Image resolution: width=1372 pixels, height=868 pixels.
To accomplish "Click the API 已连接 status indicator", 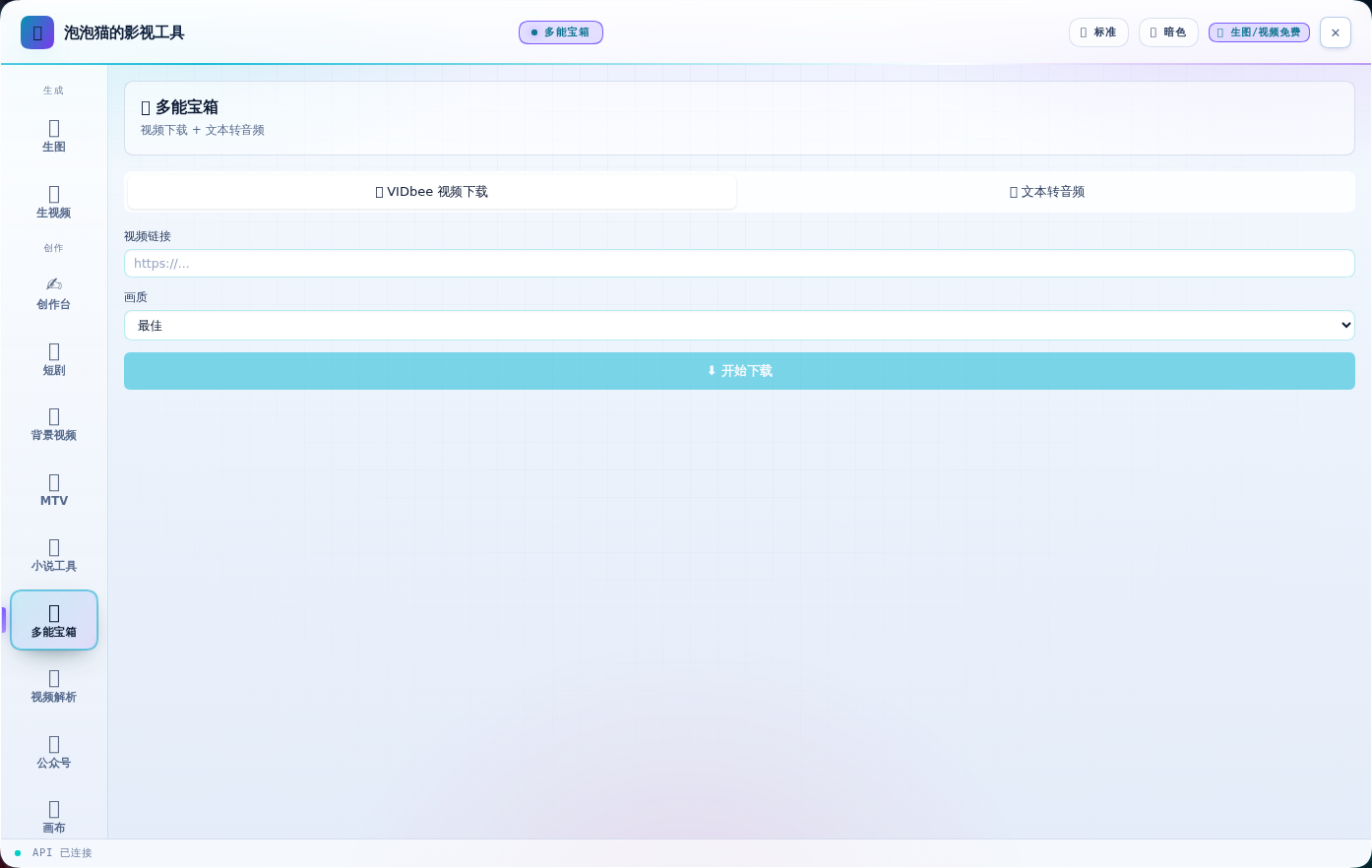I will pos(54,853).
